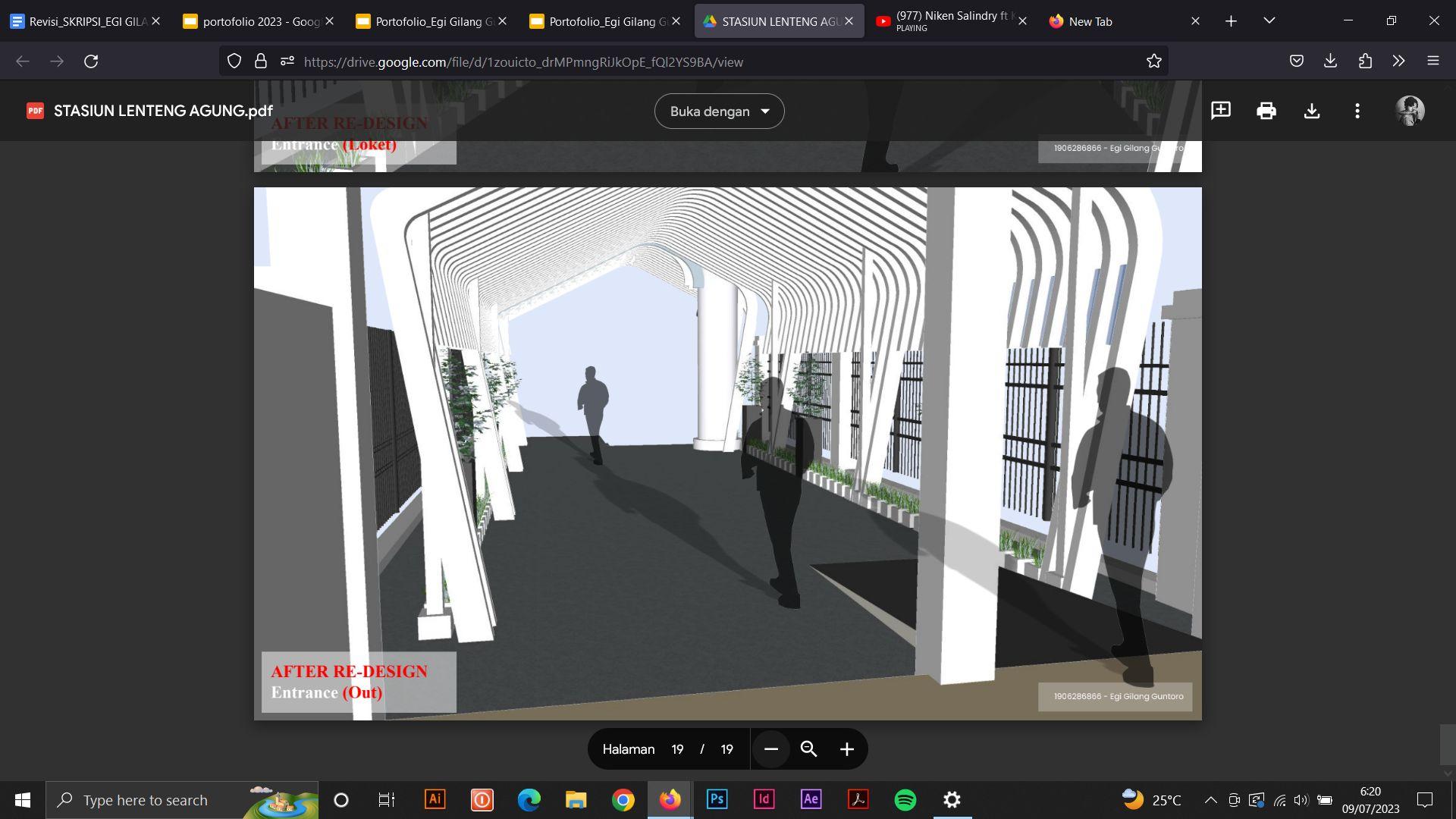Show hidden system tray icons

pos(1211,800)
